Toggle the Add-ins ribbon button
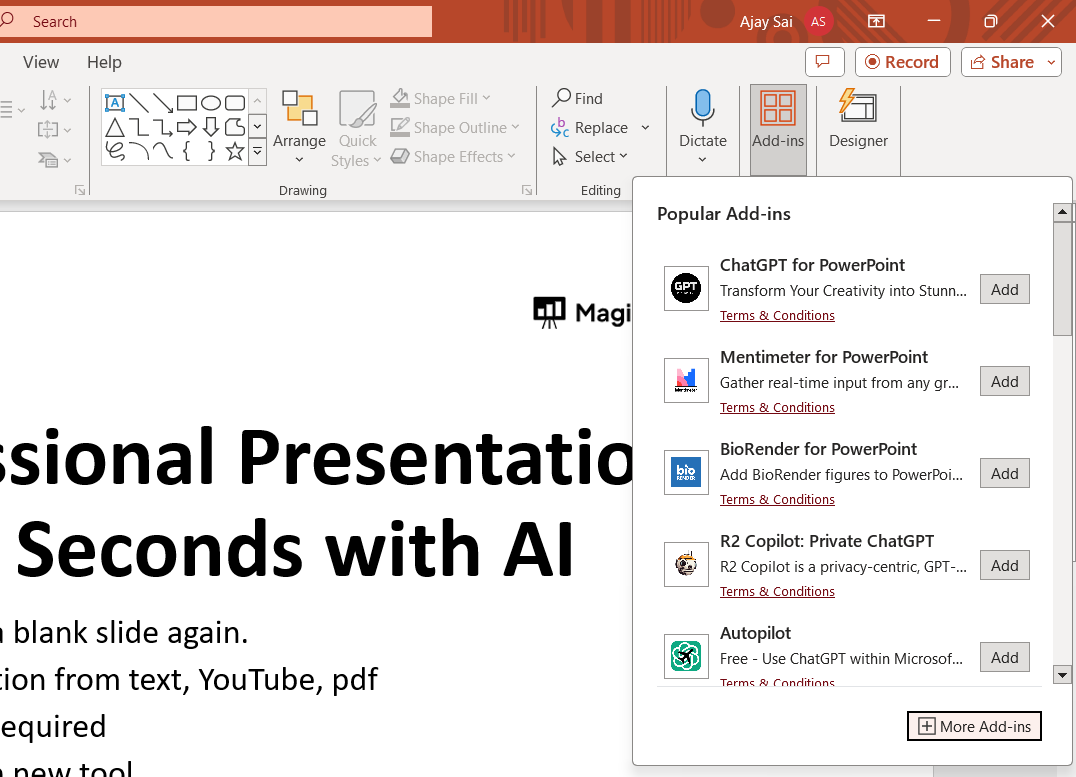1076x777 pixels. tap(778, 122)
